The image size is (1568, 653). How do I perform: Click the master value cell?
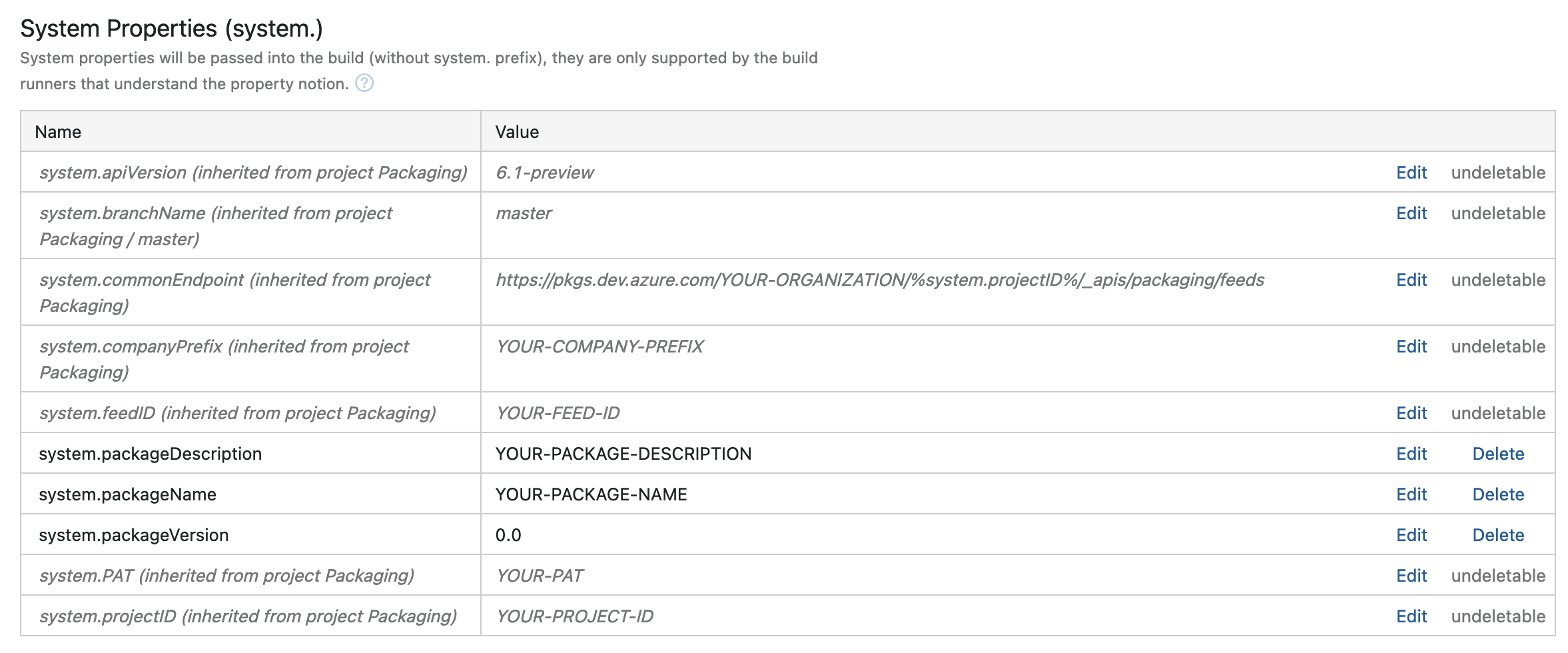(933, 226)
